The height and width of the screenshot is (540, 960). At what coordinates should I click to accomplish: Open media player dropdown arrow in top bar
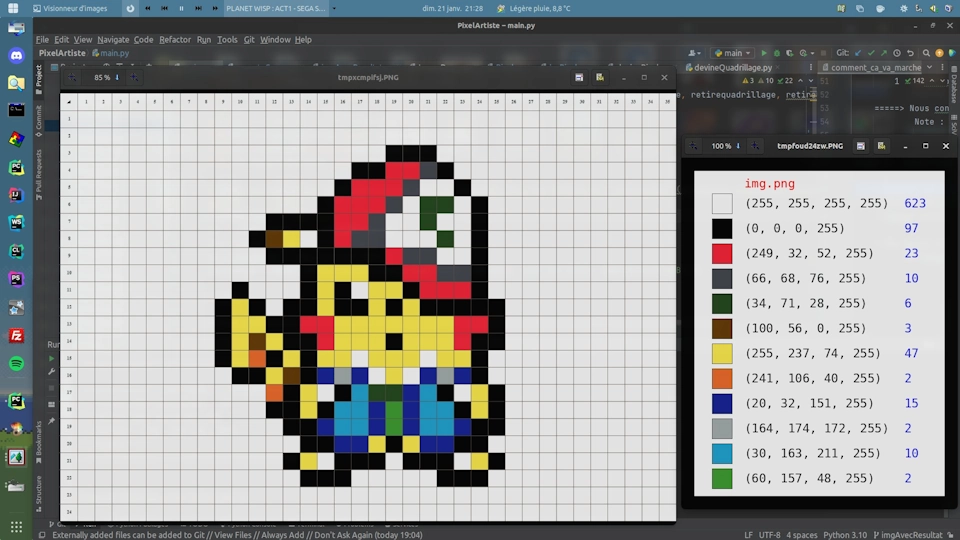coord(334,9)
